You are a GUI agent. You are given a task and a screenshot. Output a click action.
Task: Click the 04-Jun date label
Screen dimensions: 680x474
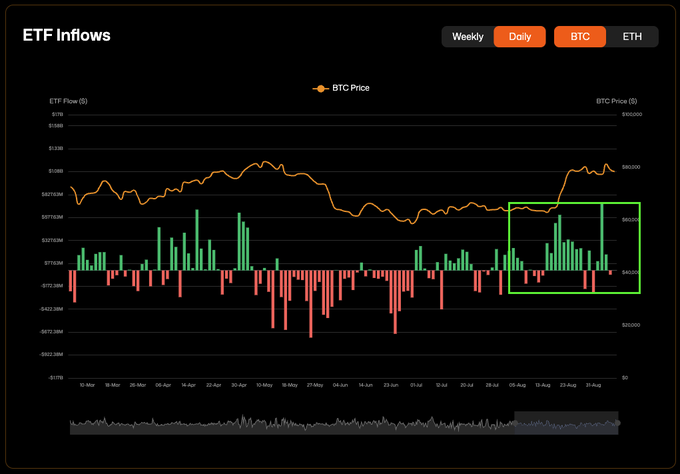[340, 385]
